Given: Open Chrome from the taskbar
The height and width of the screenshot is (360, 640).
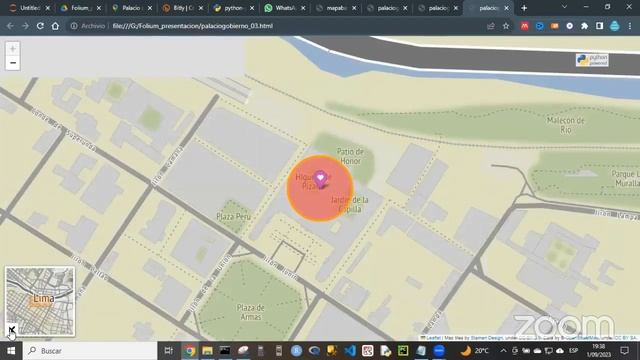Looking at the screenshot, I should tap(190, 351).
